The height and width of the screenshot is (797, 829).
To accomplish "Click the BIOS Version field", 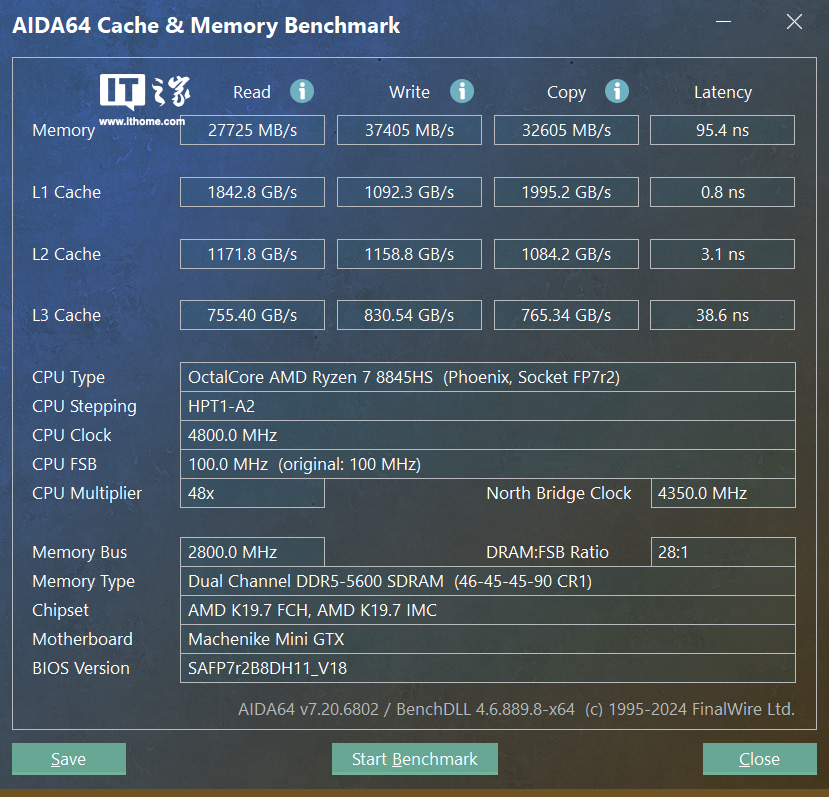I will pyautogui.click(x=487, y=668).
